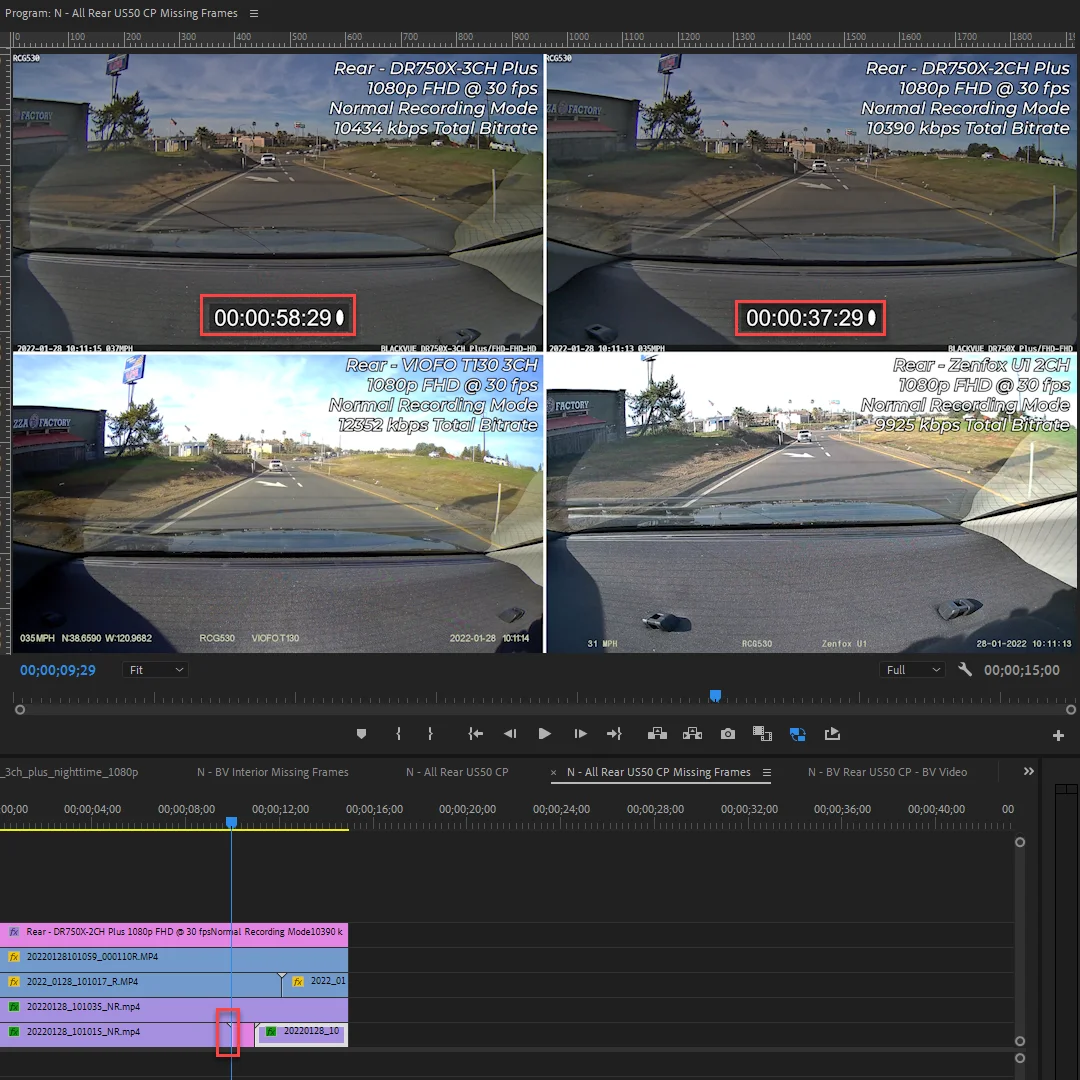Open the Full playback resolution dropdown
Viewport: 1080px width, 1080px height.
click(912, 669)
